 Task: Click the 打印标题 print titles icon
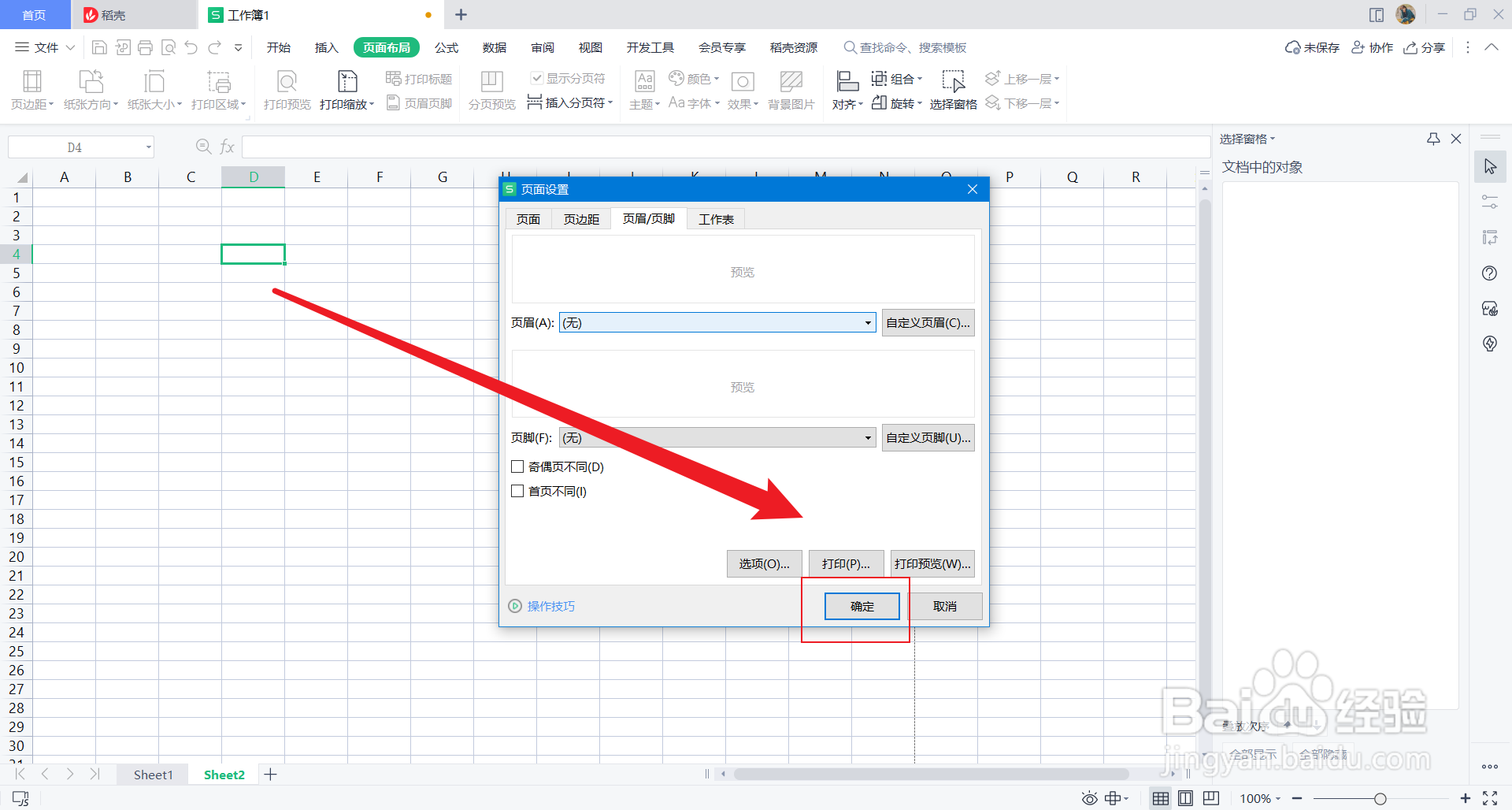tap(419, 79)
